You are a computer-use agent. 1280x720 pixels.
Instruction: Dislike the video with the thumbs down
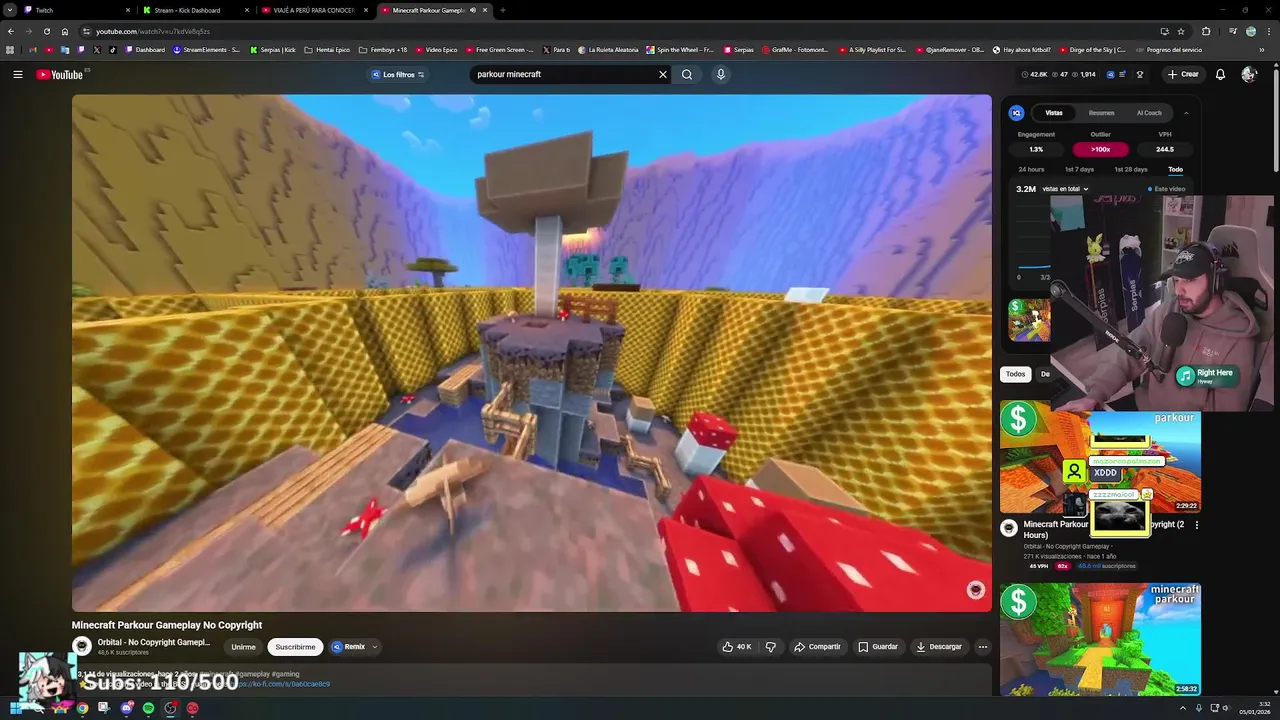pos(770,647)
